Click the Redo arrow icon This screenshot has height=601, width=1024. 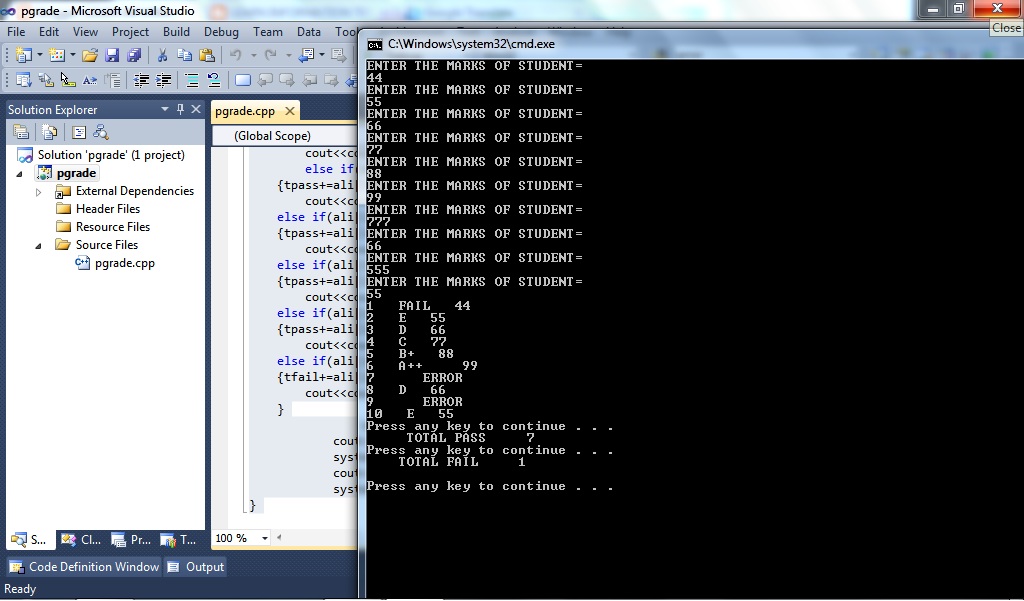pyautogui.click(x=270, y=56)
